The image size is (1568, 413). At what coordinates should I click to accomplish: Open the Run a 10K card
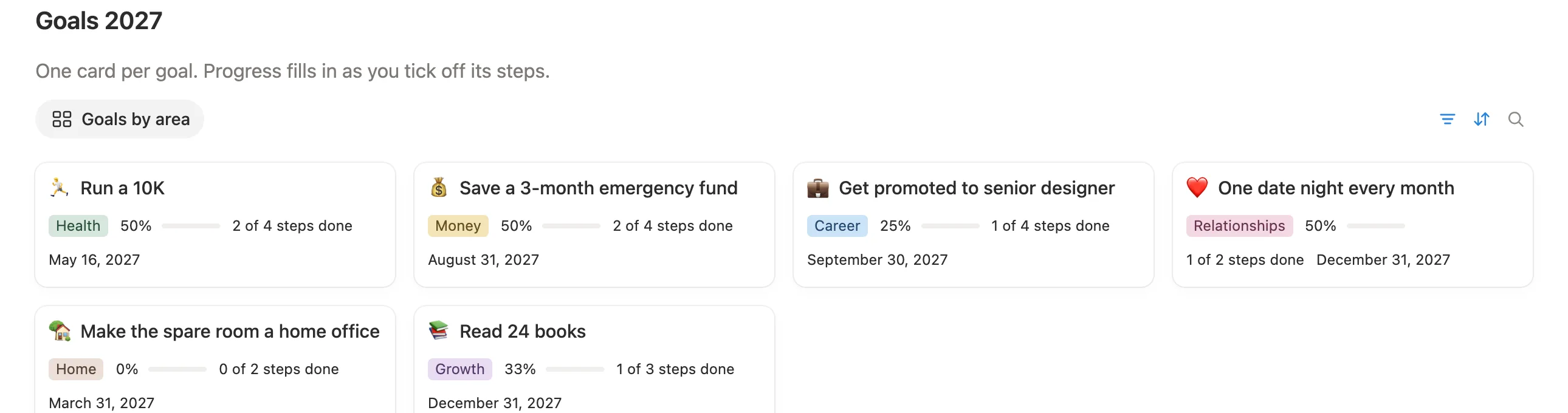216,225
